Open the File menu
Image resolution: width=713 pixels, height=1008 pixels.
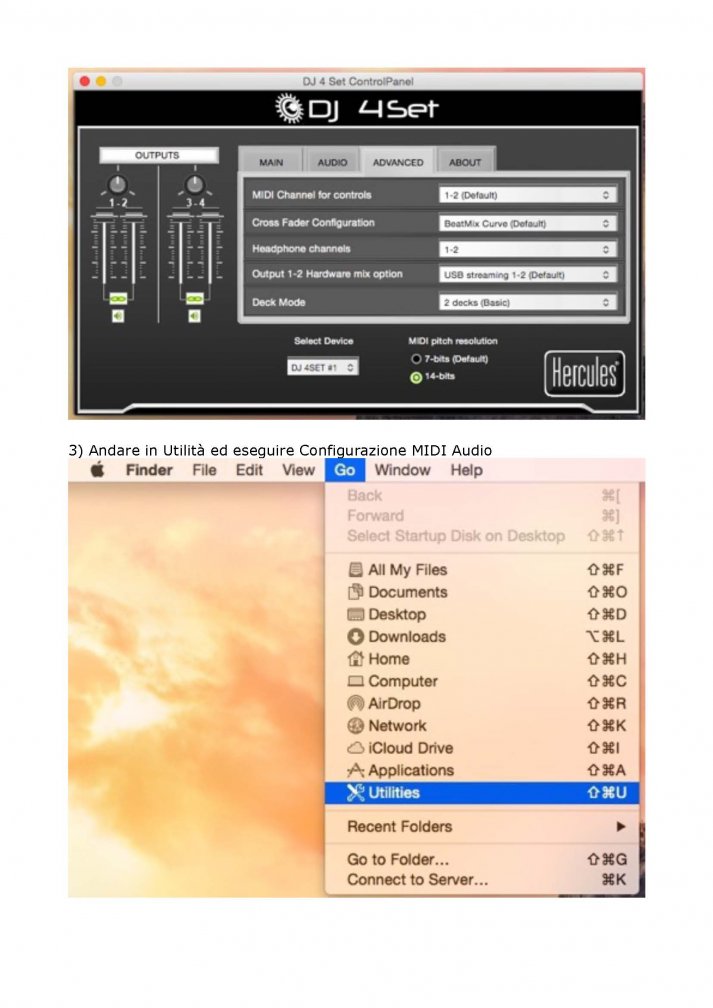(204, 470)
